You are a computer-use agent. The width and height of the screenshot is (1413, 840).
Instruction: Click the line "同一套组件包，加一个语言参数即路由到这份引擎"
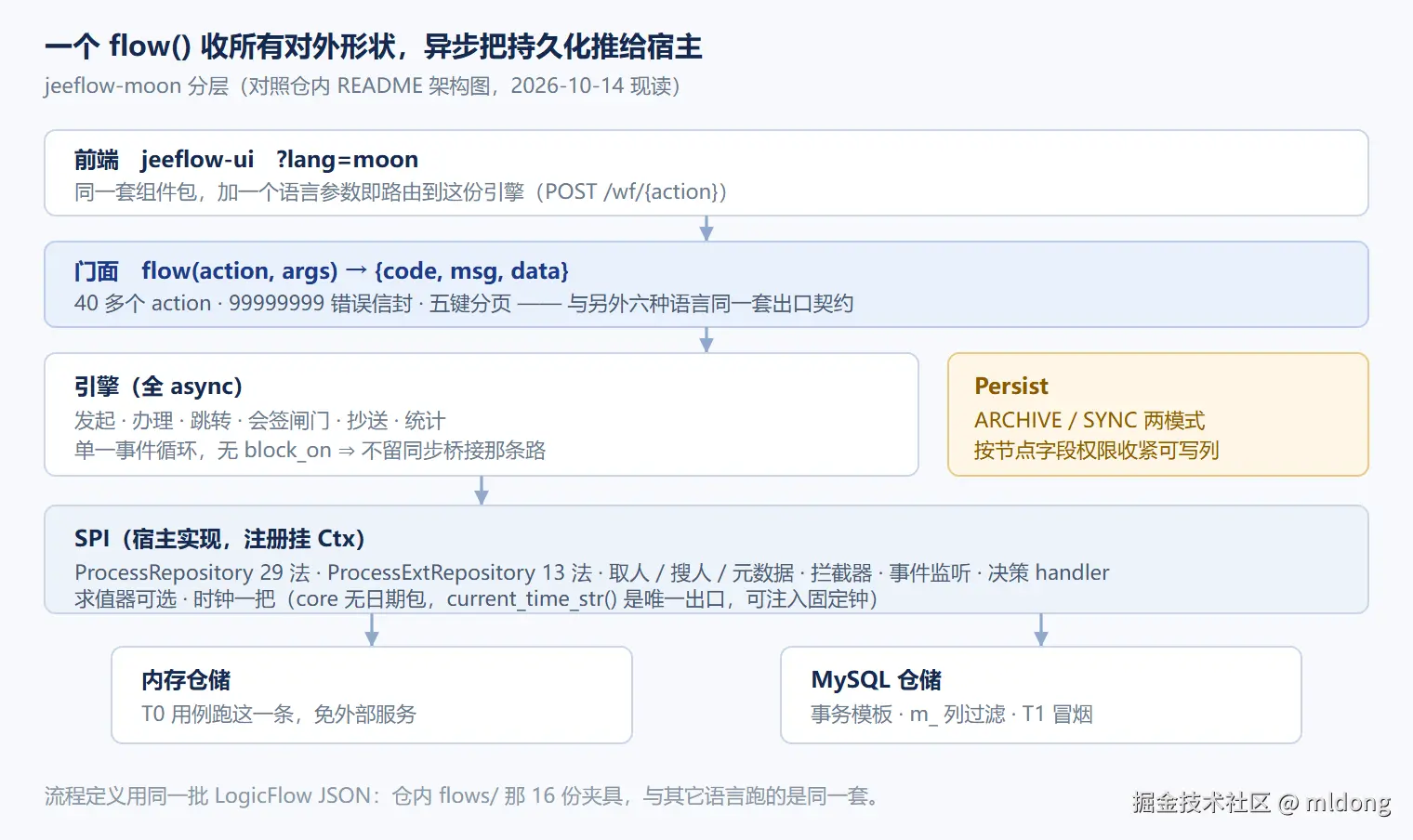[401, 192]
